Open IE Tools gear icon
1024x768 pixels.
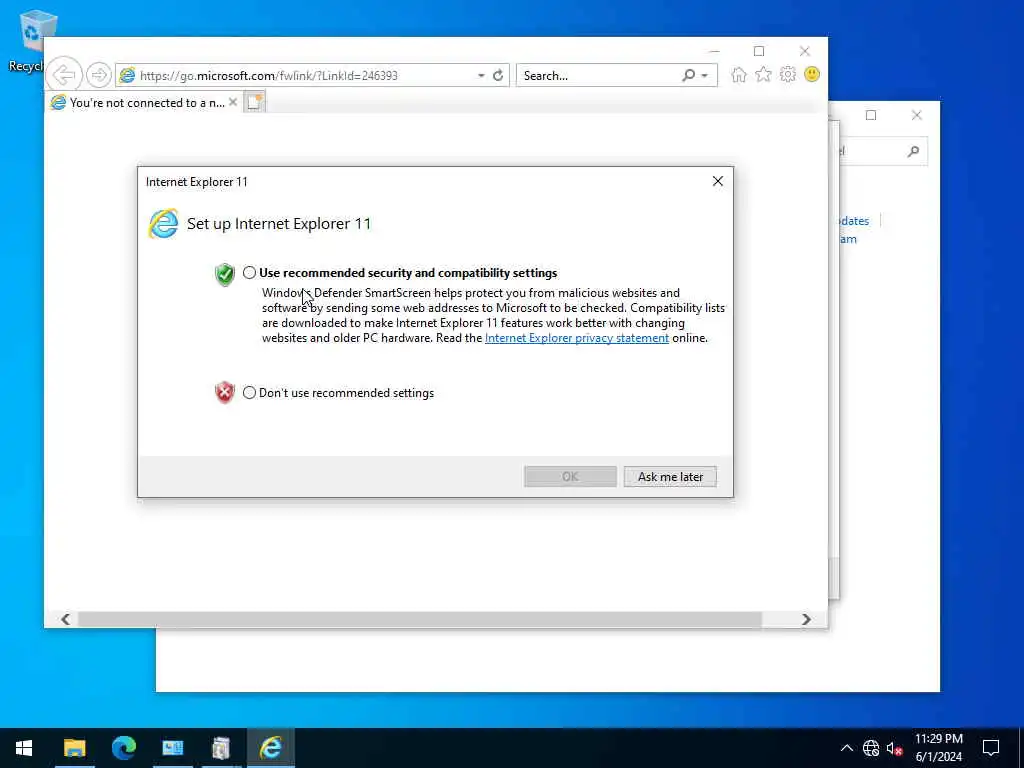click(788, 75)
